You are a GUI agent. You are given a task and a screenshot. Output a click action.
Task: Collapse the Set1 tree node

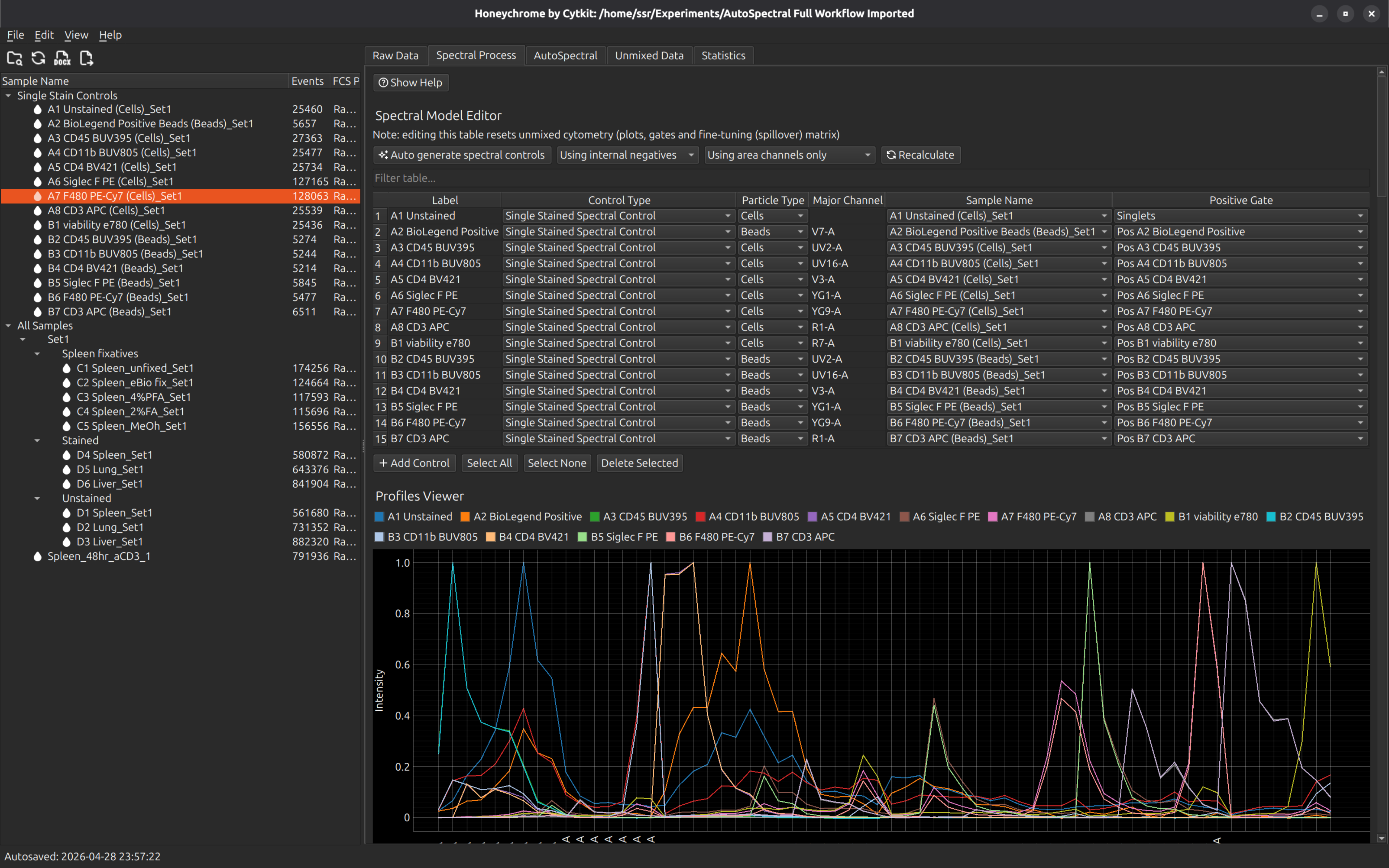pos(23,339)
